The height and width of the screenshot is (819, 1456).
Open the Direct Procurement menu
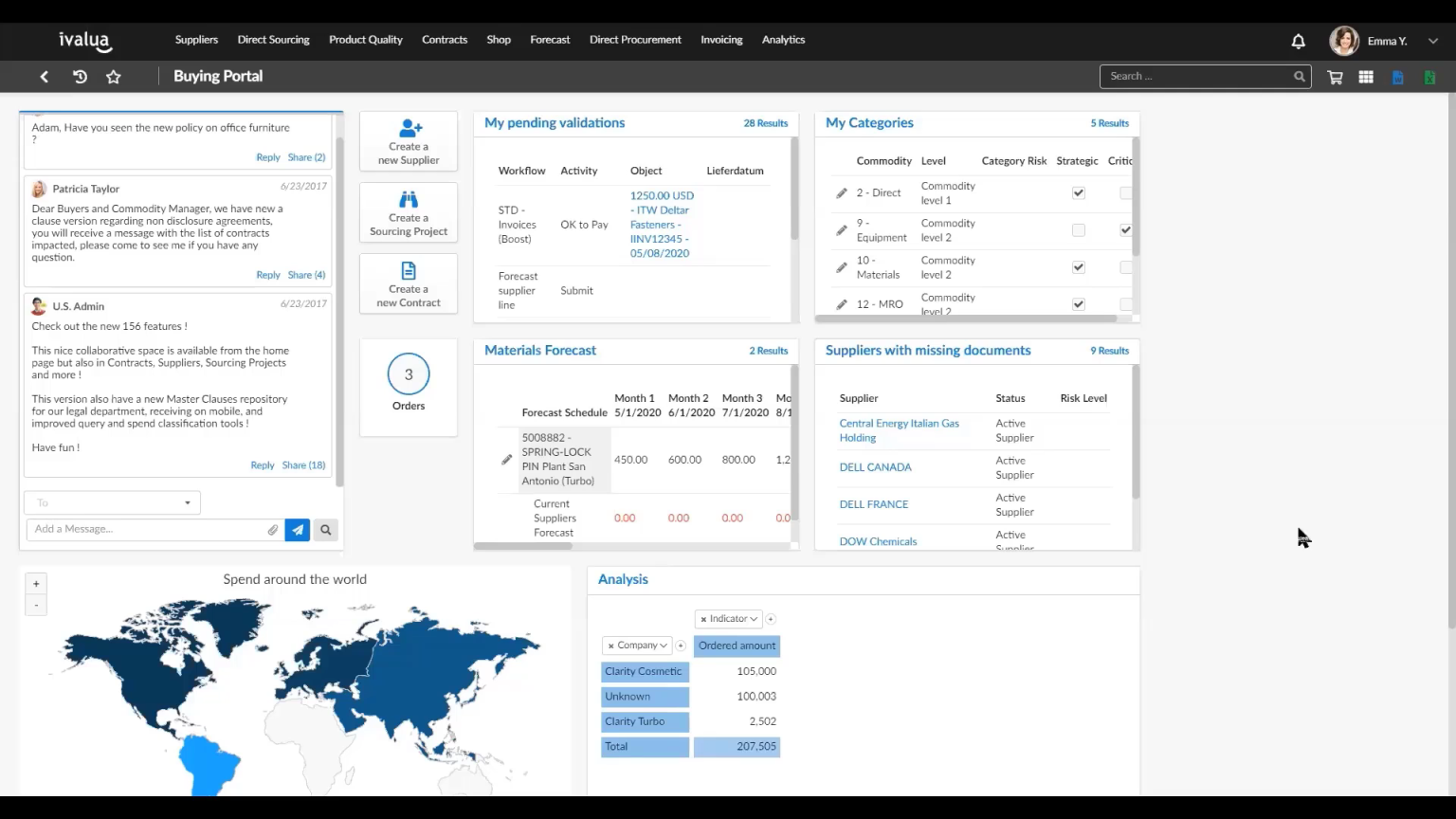(635, 40)
